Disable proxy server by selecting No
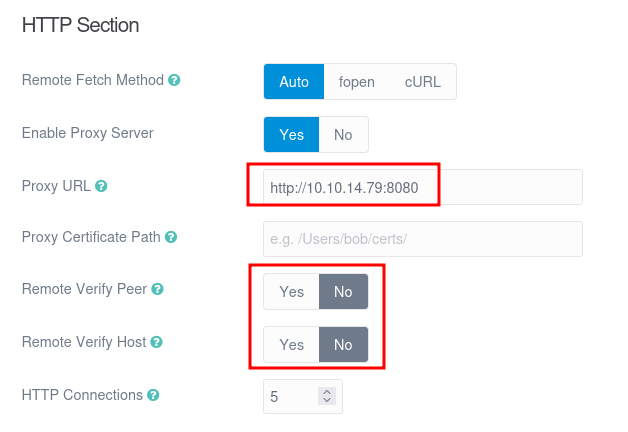This screenshot has height=432, width=628. click(343, 135)
